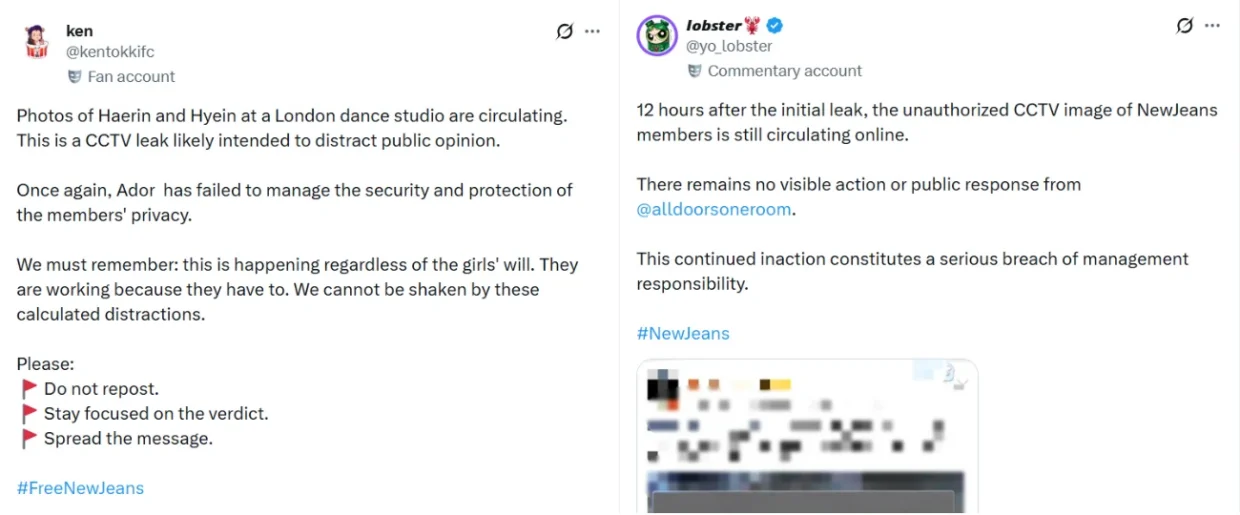Screen dimensions: 1240x515
Task: Open the #NewJeans hashtag
Action: [x=683, y=333]
